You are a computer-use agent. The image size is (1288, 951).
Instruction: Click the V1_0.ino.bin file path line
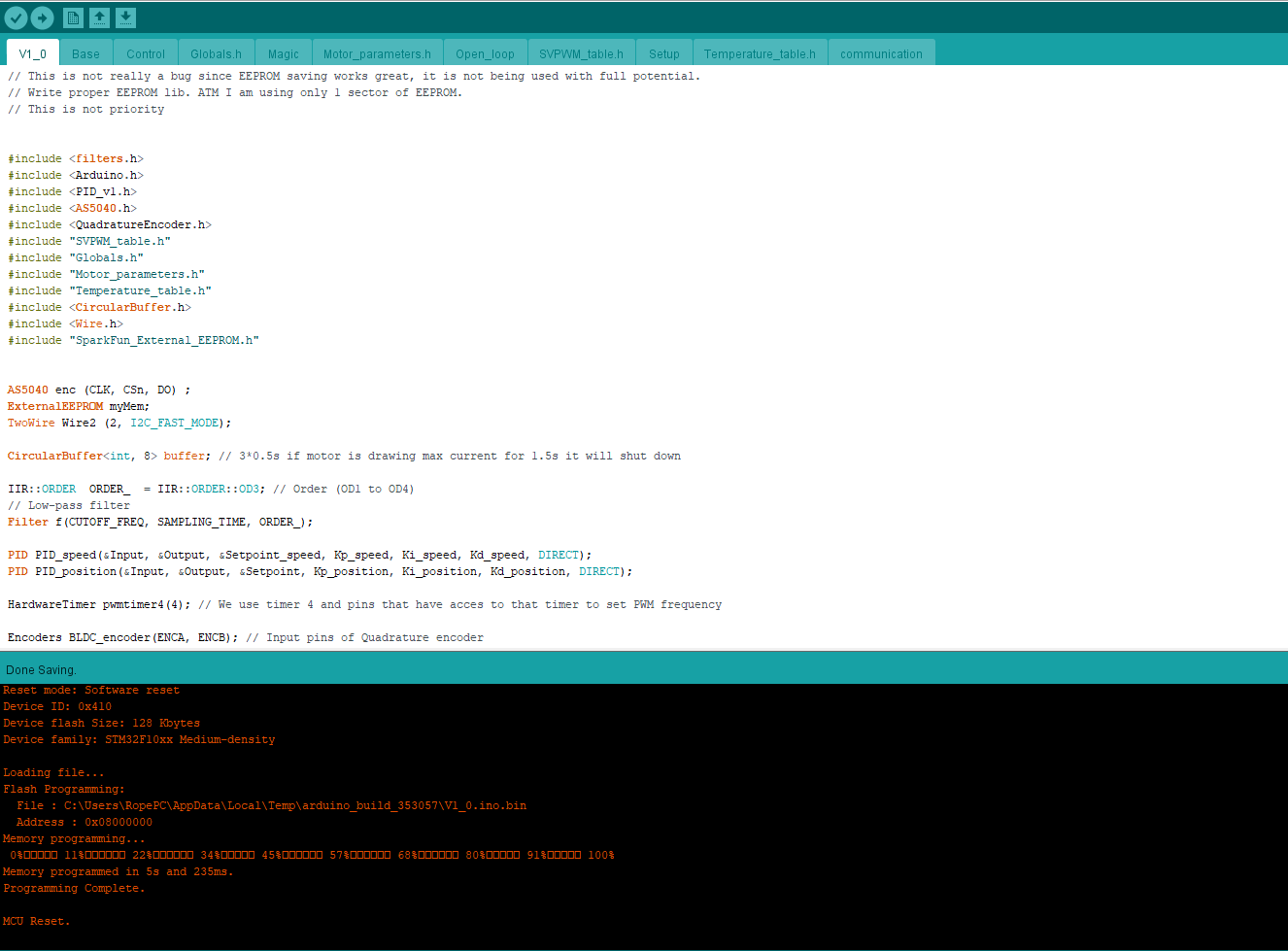(272, 805)
